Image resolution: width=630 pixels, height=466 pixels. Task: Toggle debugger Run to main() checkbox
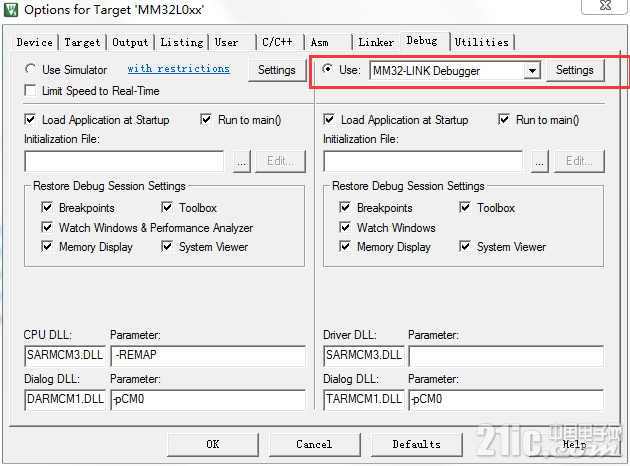coord(504,119)
